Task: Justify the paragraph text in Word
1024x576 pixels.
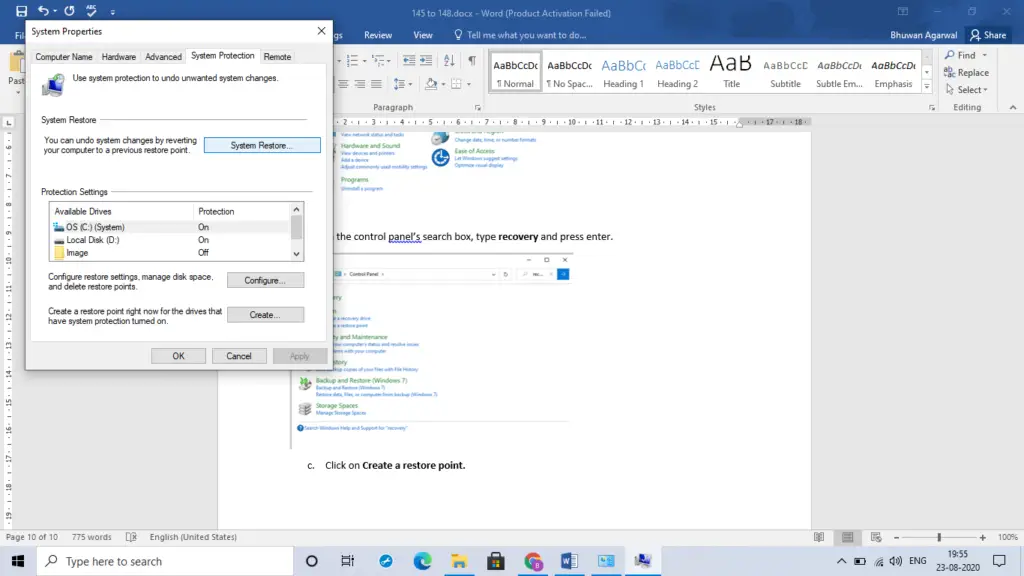Action: tap(376, 84)
